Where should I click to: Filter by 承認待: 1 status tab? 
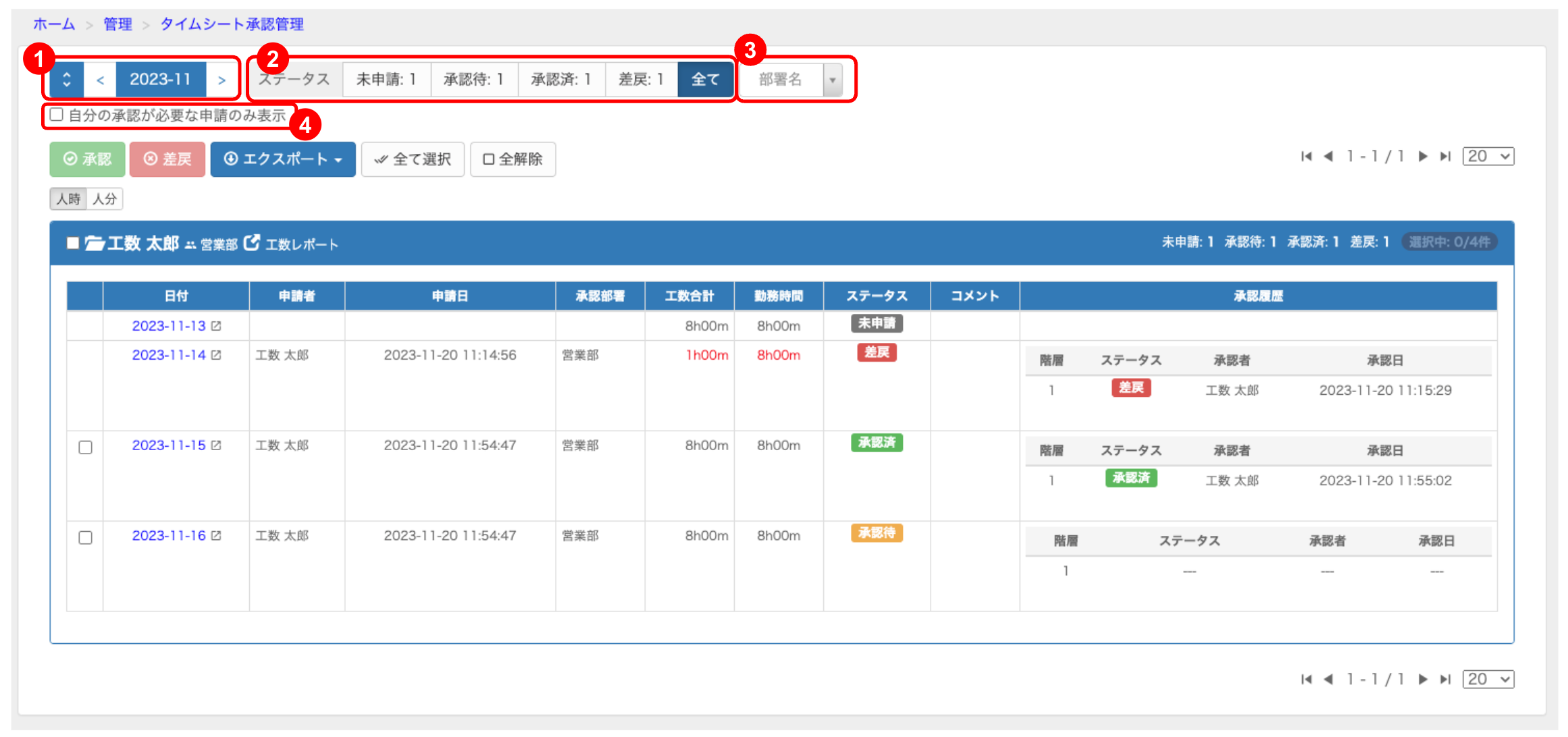474,80
